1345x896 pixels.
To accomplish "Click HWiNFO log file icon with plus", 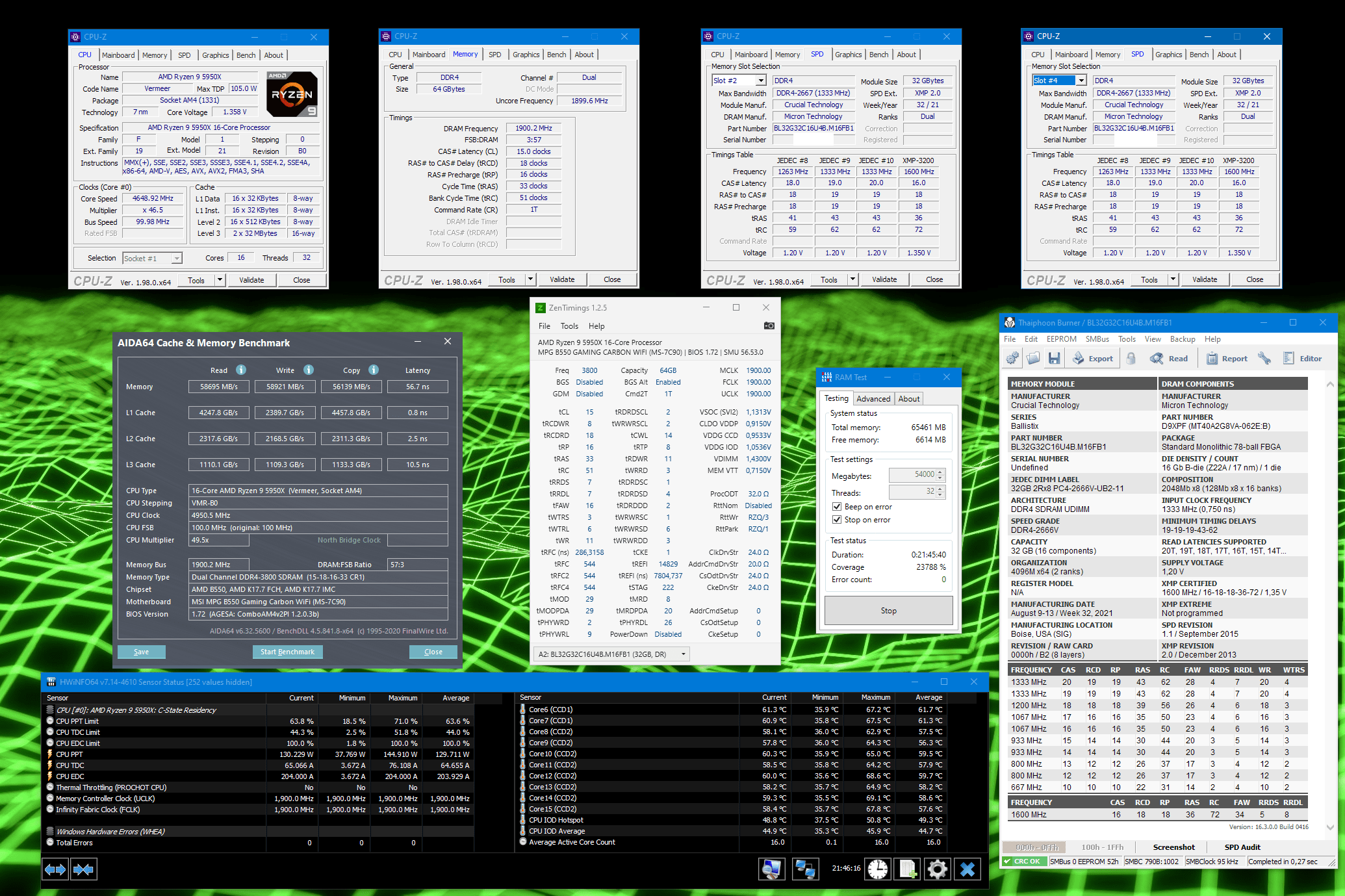I will 908,869.
